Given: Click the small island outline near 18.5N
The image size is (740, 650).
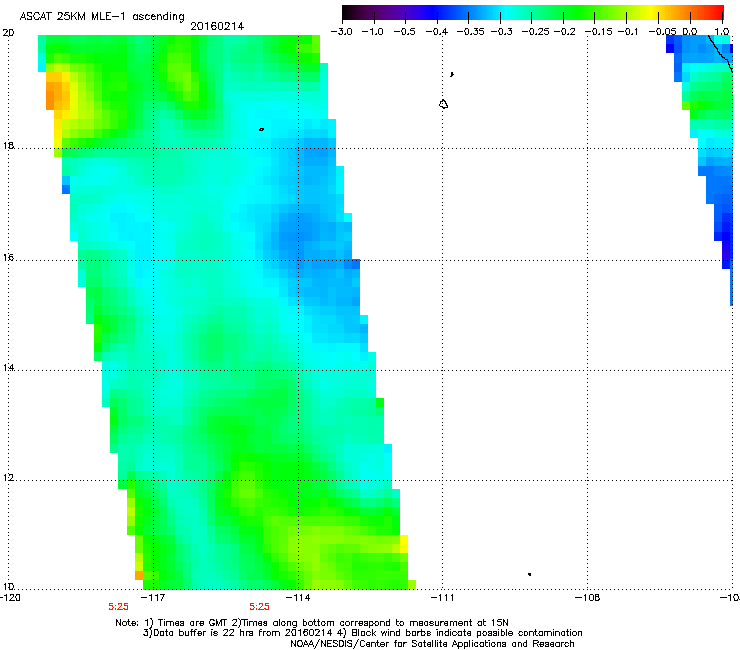Looking at the screenshot, I should coord(261,129).
